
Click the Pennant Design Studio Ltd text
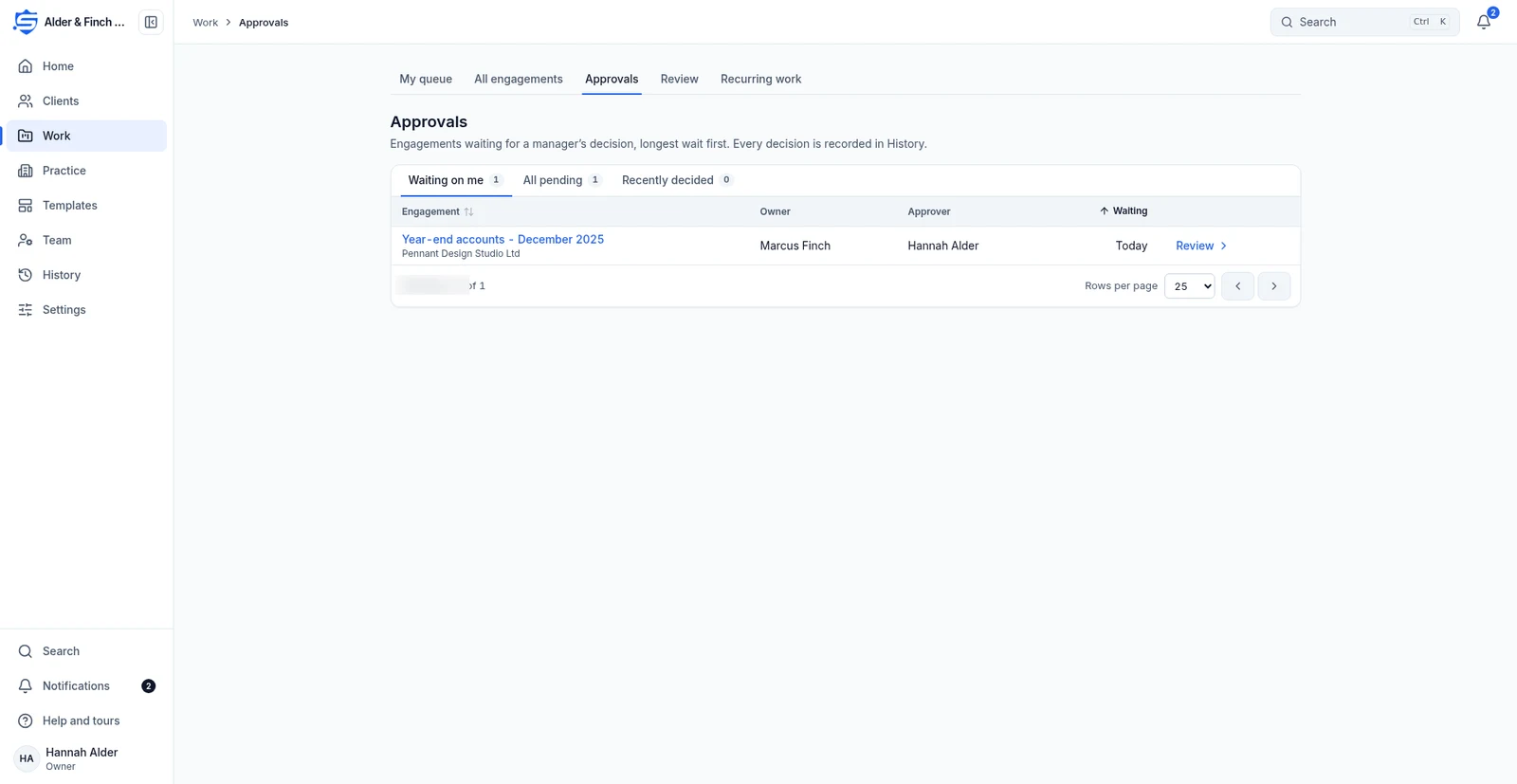[x=461, y=253]
